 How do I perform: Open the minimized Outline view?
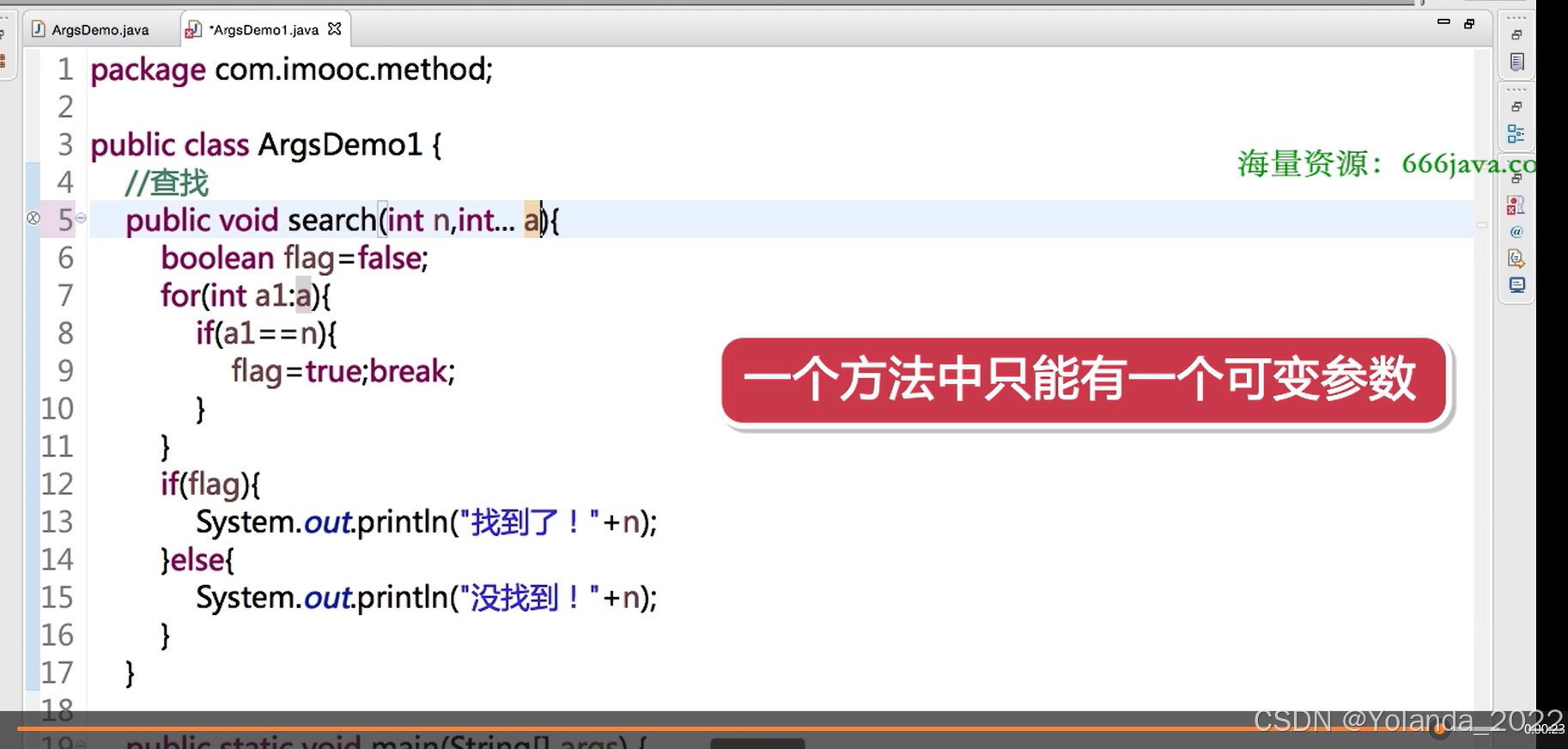pos(1516,134)
